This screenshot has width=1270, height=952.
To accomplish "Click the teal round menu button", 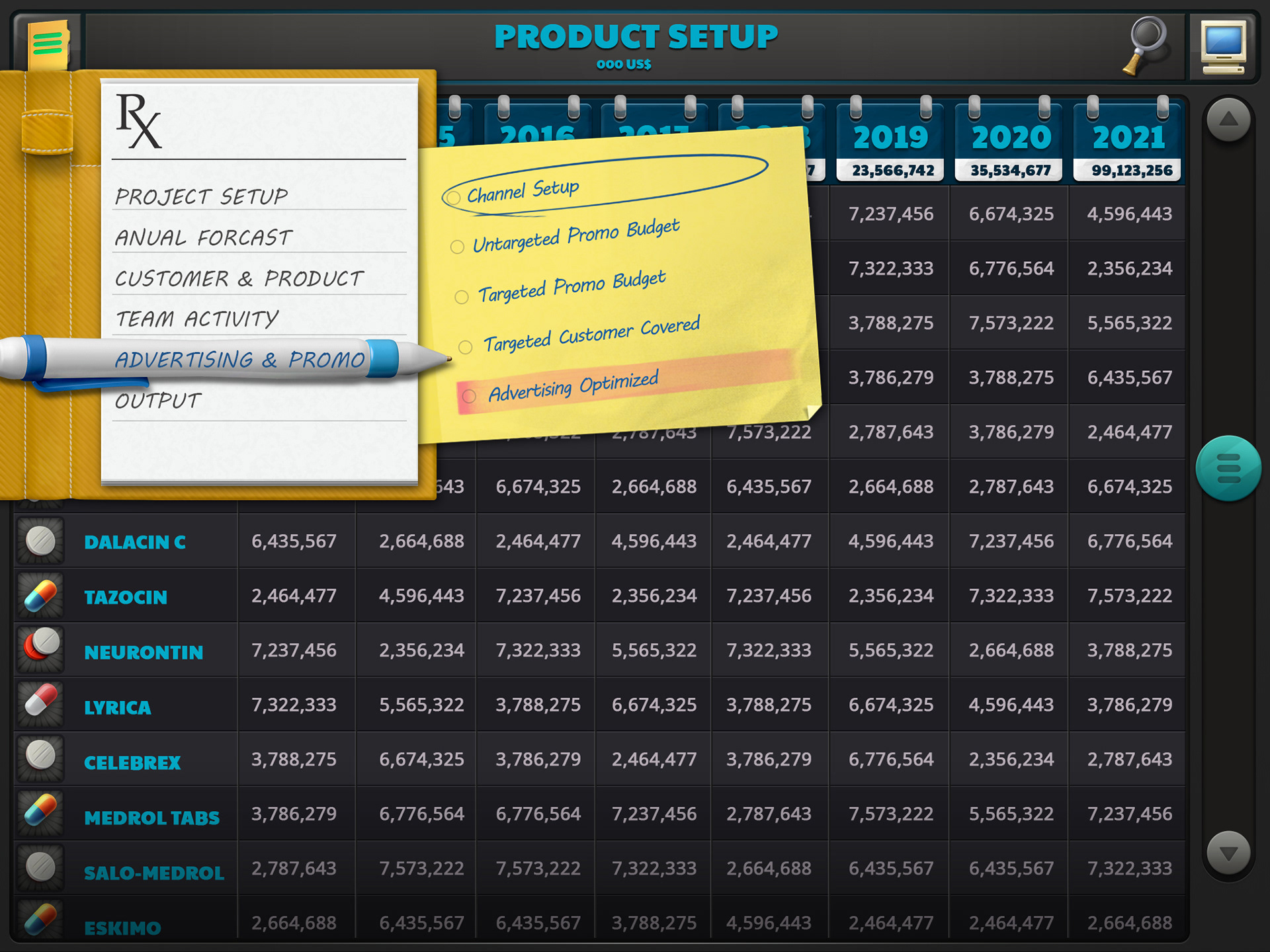I will tap(1228, 468).
